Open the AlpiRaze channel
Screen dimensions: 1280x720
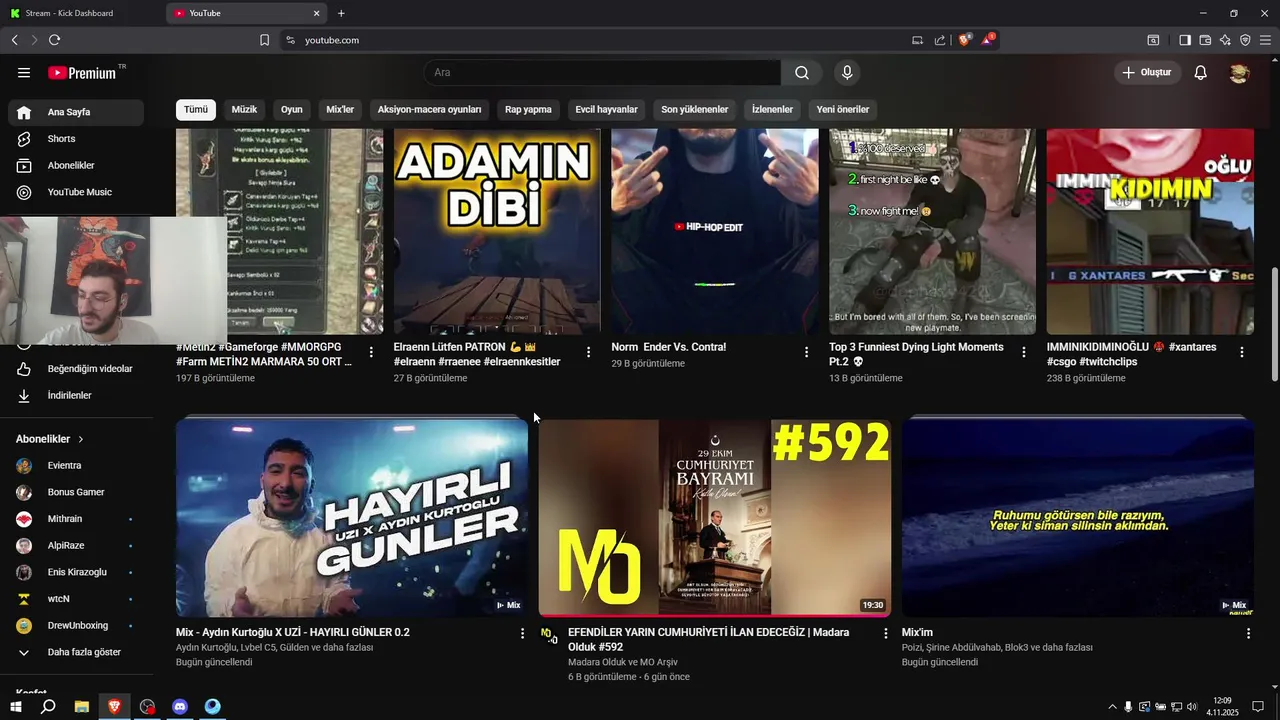[x=76, y=546]
